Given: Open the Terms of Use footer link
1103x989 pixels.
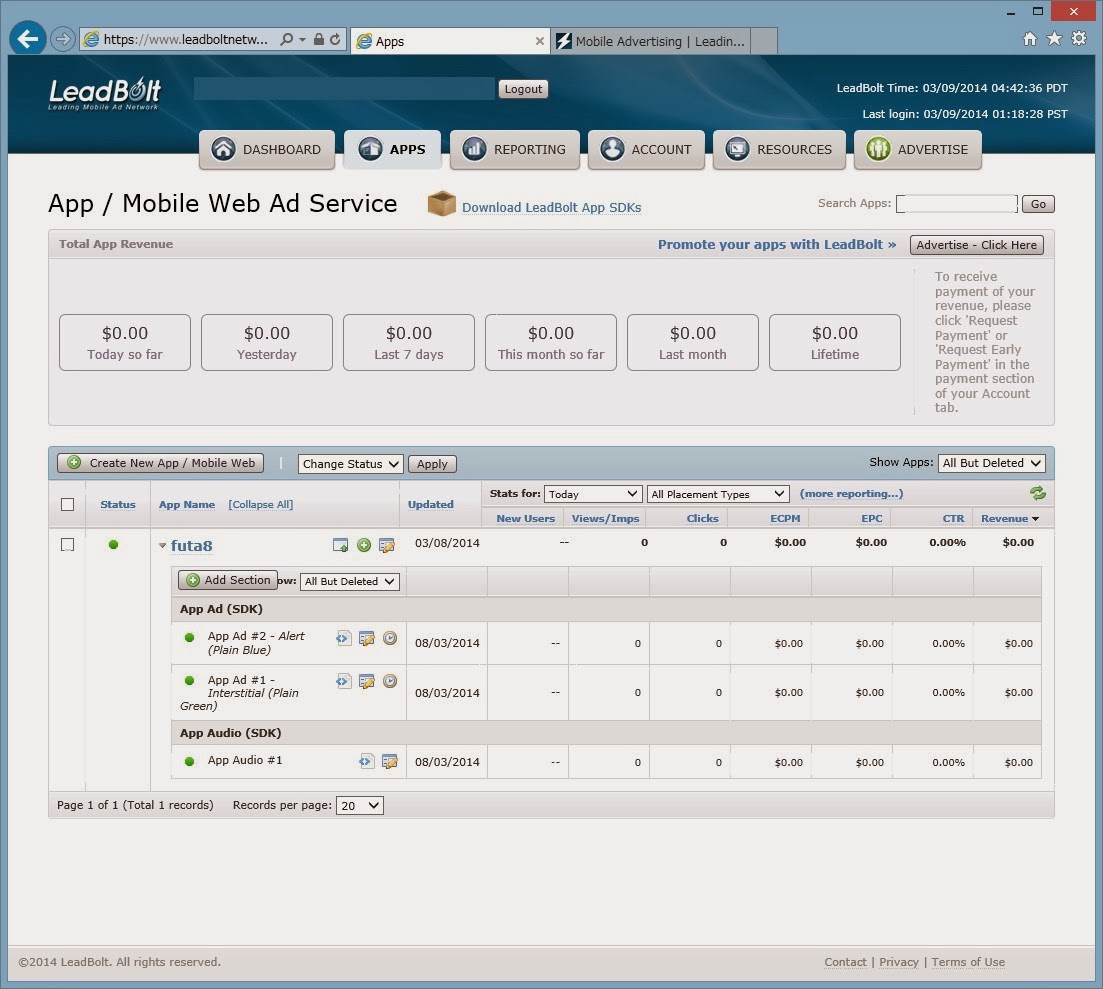Looking at the screenshot, I should click(968, 962).
